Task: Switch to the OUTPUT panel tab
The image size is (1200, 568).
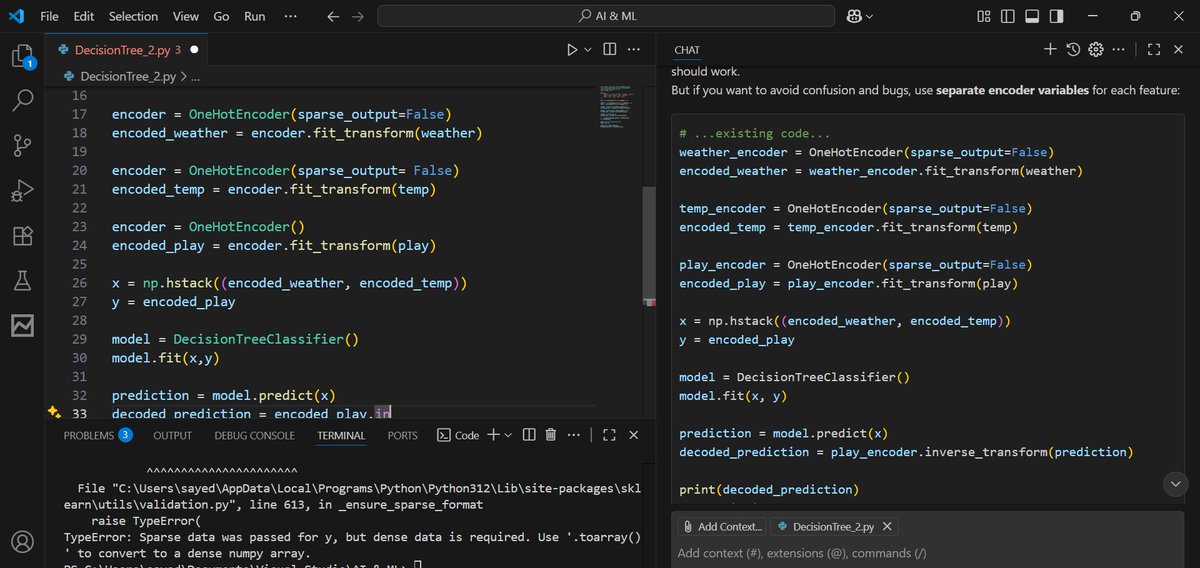Action: click(172, 435)
